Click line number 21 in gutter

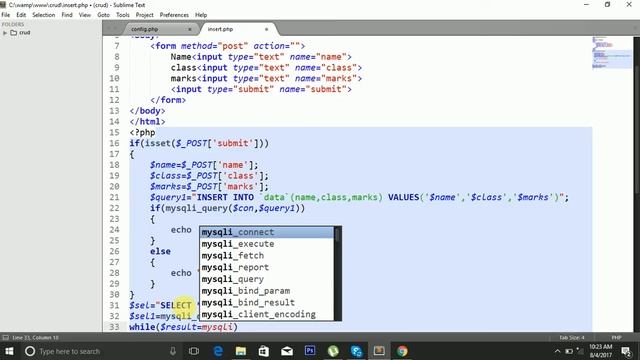tap(114, 197)
